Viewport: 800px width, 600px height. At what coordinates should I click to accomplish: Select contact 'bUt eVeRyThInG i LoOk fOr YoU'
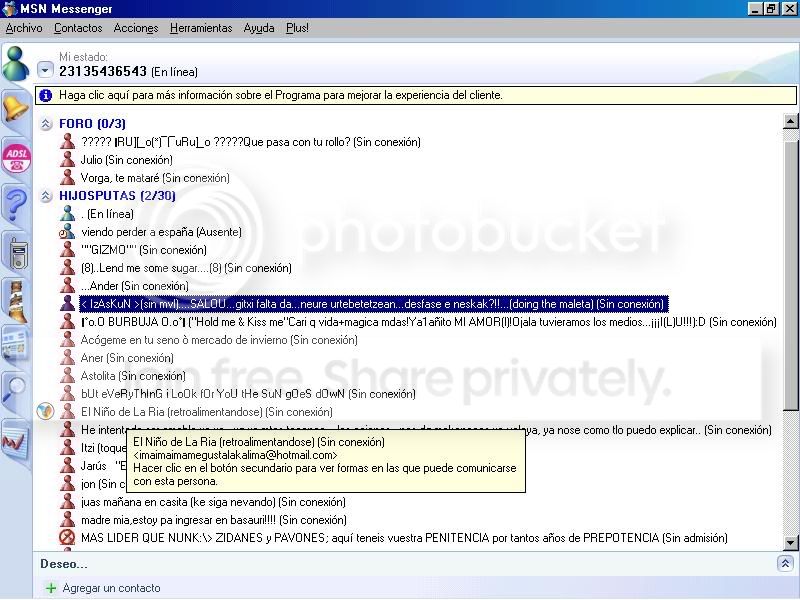248,394
